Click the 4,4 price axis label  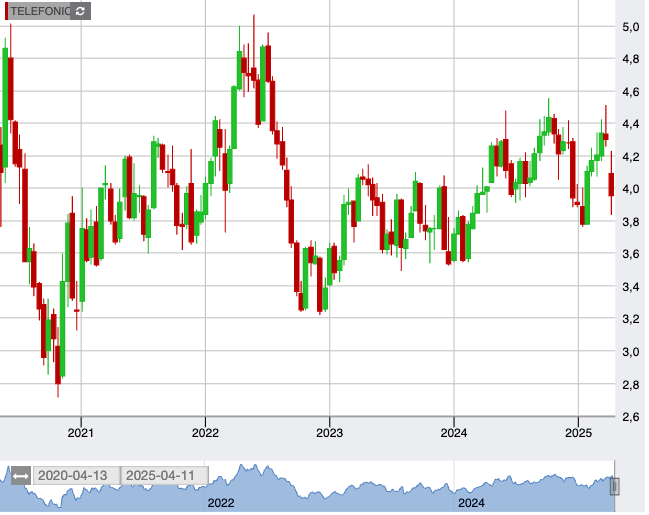[x=631, y=124]
